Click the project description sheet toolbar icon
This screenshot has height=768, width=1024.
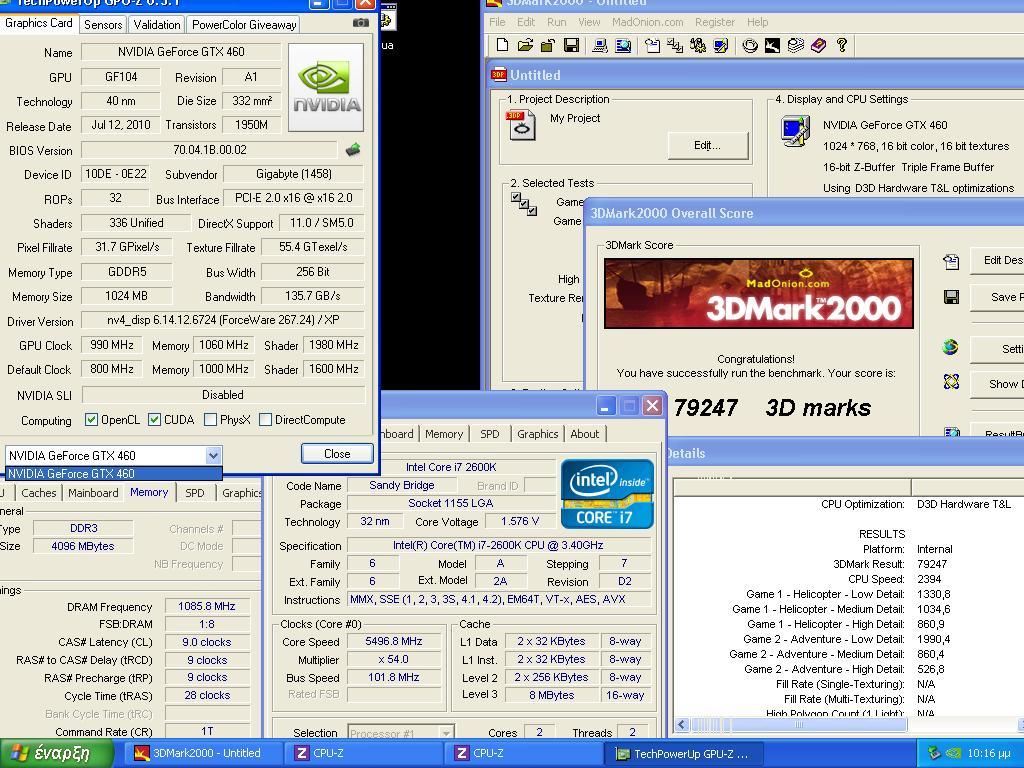(x=652, y=45)
